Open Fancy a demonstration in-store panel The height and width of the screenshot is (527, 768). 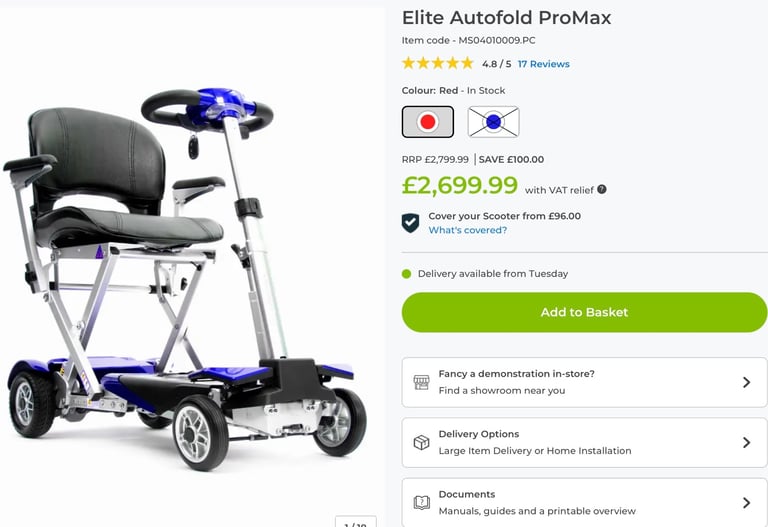tap(584, 382)
